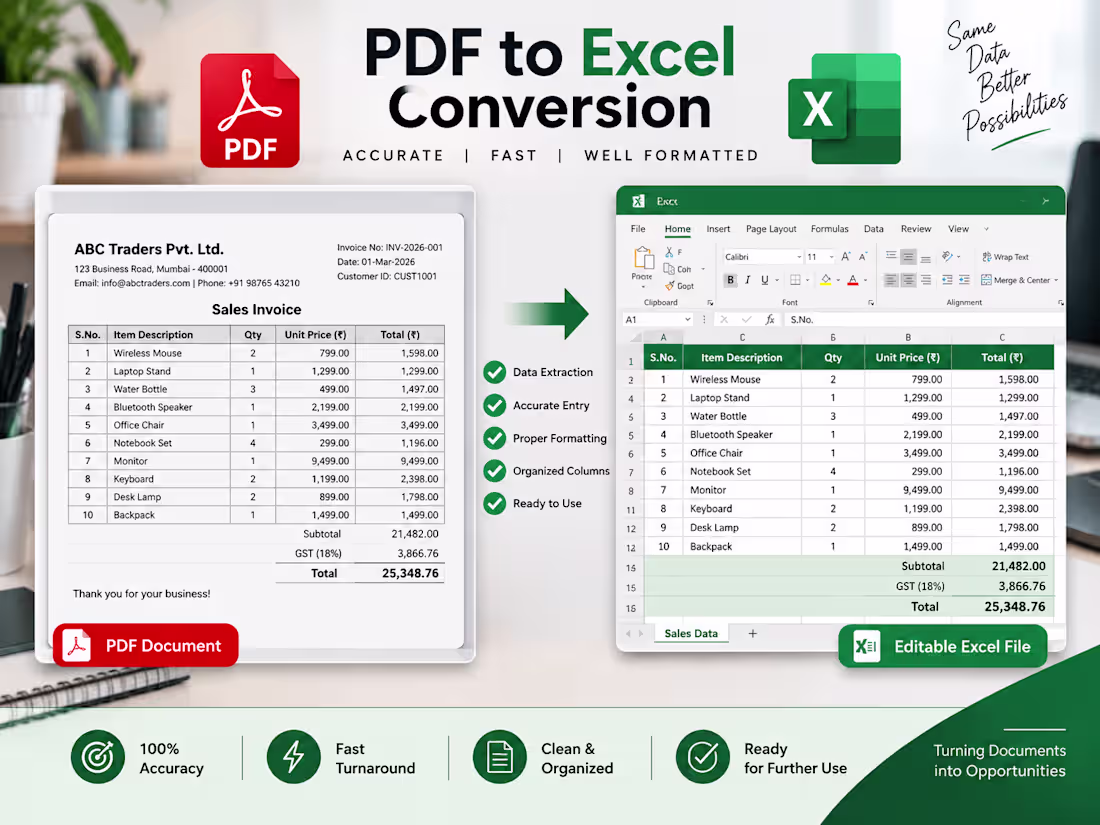The width and height of the screenshot is (1100, 825).
Task: Expand the Merge & Center dropdown arrow
Action: point(1056,280)
